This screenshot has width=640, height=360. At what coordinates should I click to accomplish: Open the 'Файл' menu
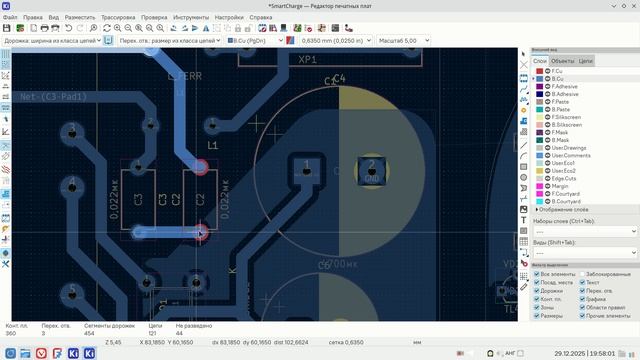[x=10, y=17]
